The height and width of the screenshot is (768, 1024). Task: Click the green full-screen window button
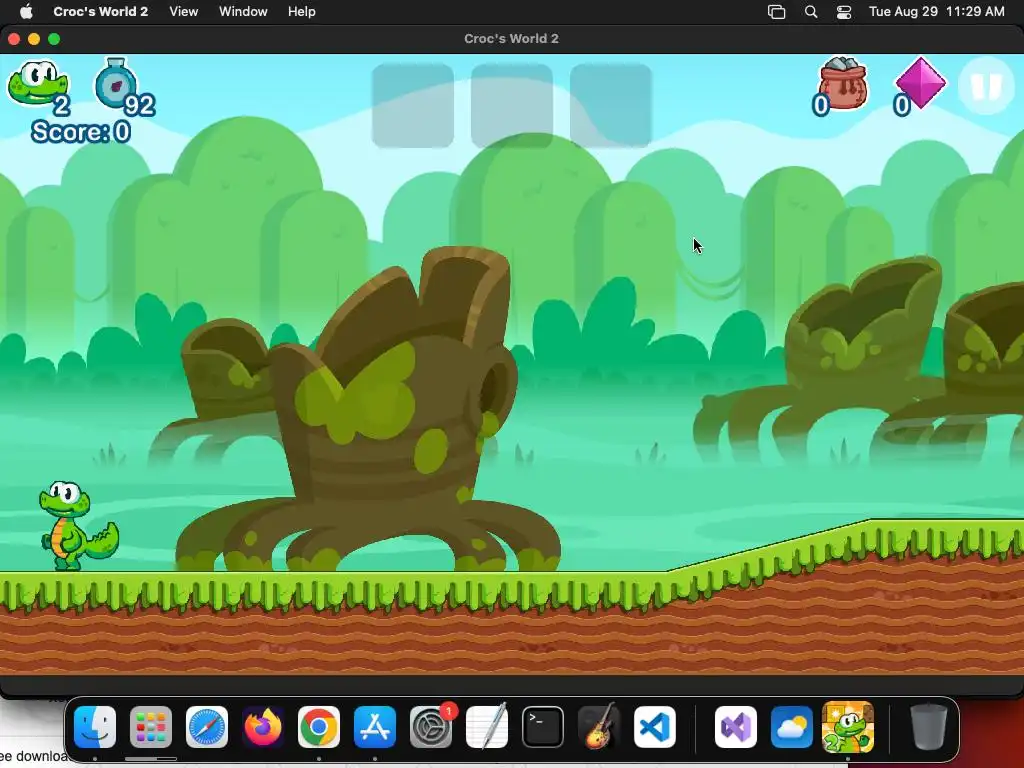point(54,39)
